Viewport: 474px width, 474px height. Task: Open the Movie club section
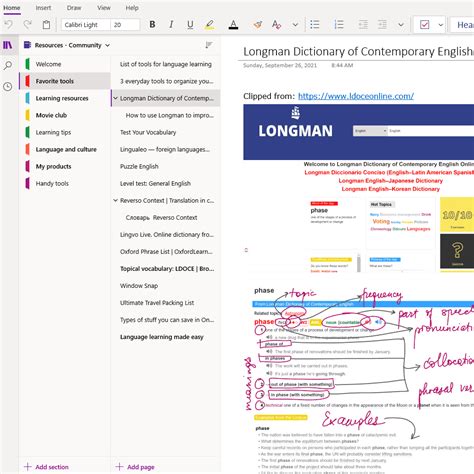(65, 115)
